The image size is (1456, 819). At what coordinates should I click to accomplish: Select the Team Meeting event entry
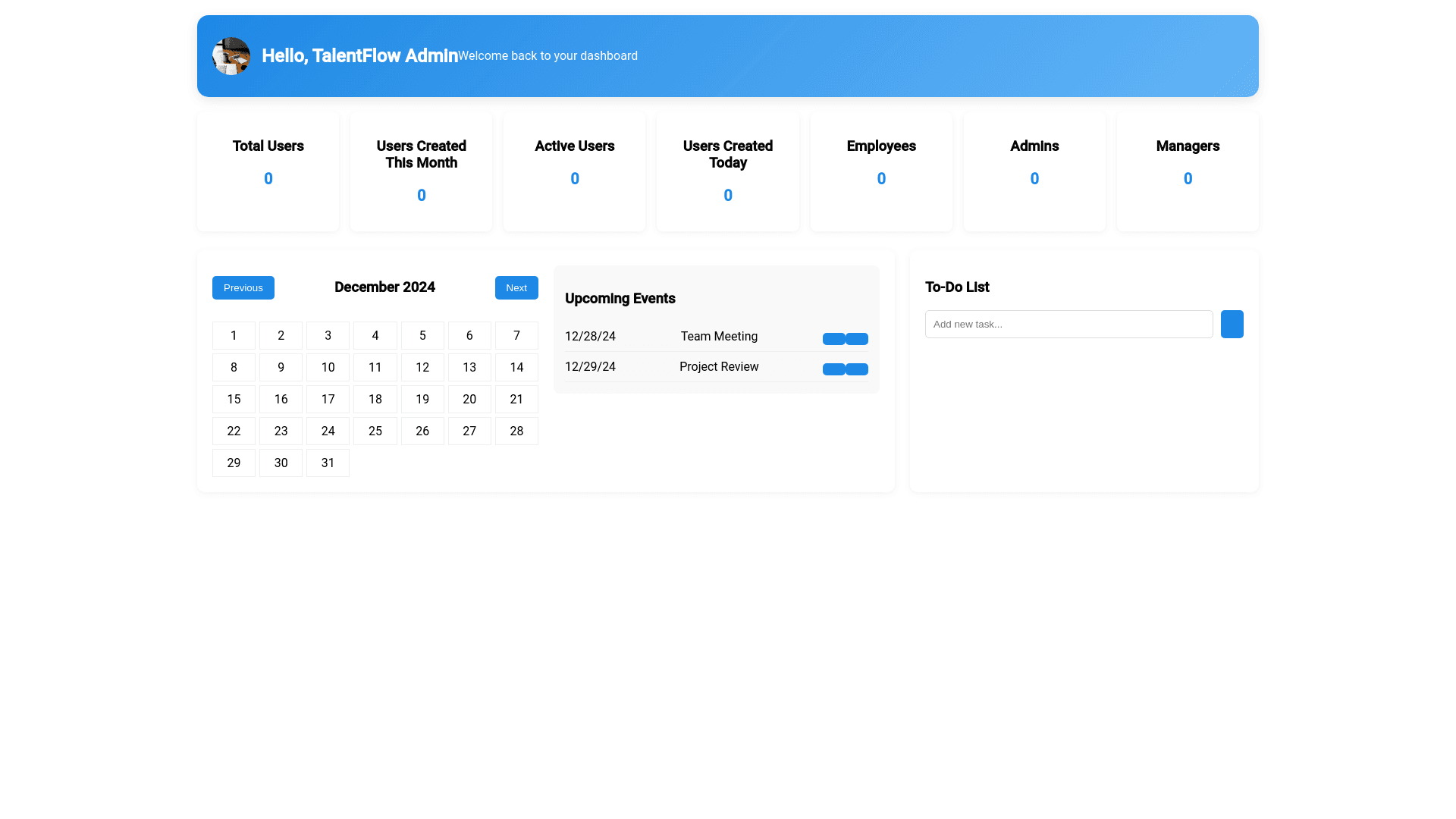718,337
